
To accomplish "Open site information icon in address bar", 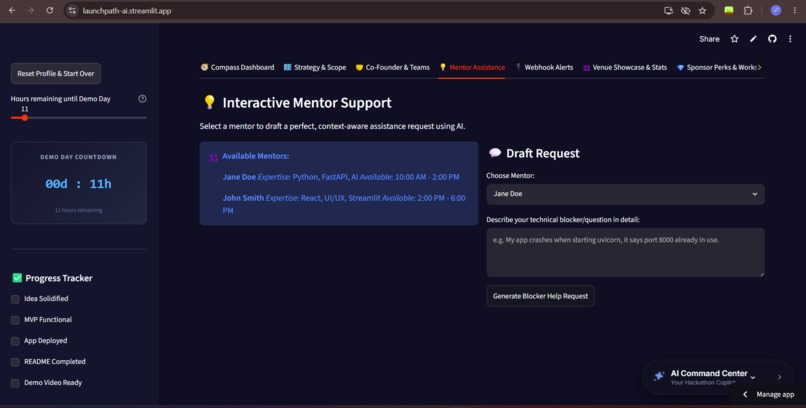I will pos(72,10).
